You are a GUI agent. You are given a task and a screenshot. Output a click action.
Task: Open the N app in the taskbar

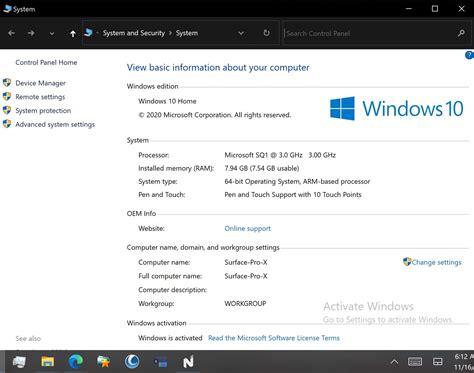[188, 362]
